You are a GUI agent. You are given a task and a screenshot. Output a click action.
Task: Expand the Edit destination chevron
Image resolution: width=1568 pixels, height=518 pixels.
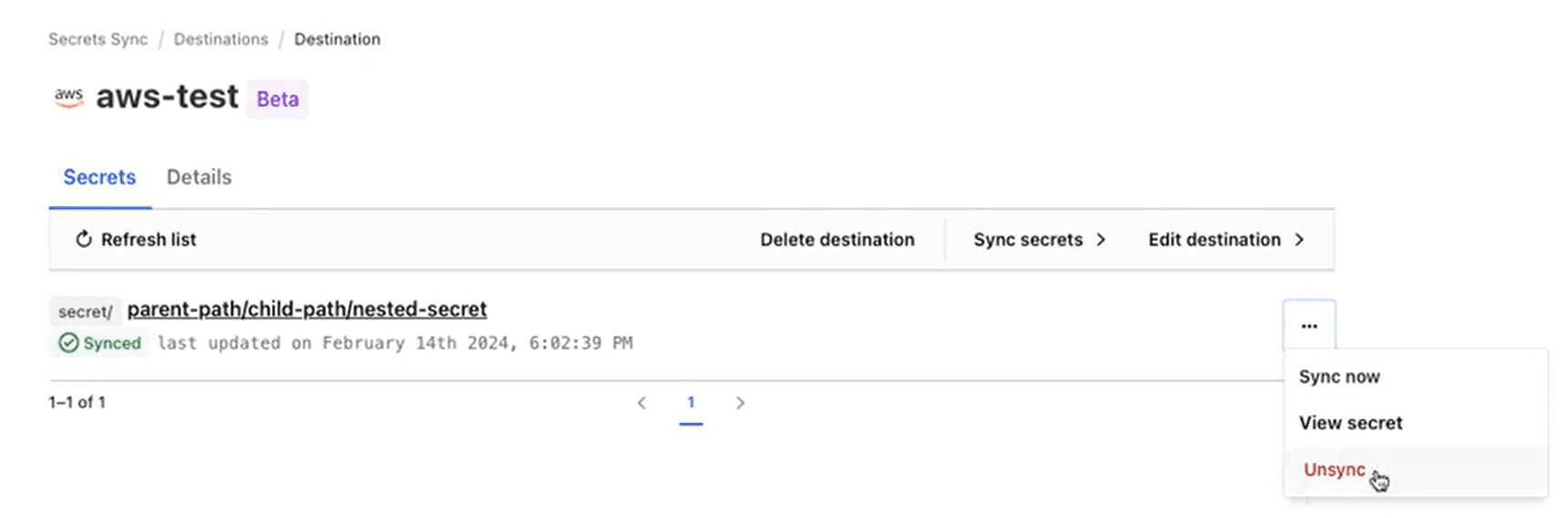[x=1299, y=239]
